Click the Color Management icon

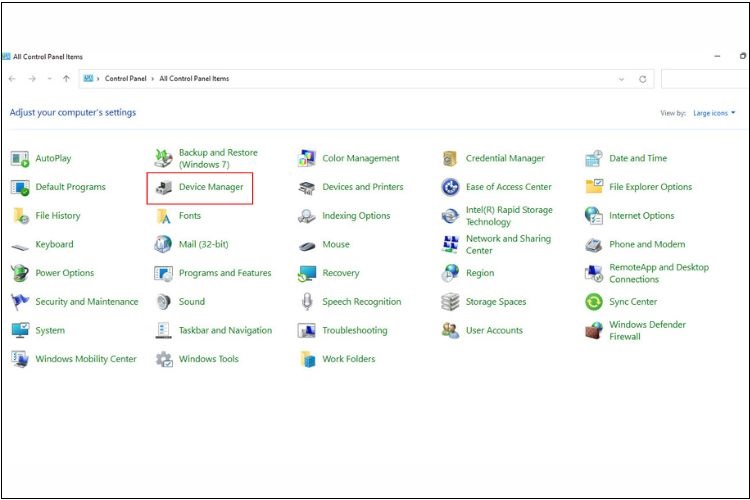(x=307, y=158)
